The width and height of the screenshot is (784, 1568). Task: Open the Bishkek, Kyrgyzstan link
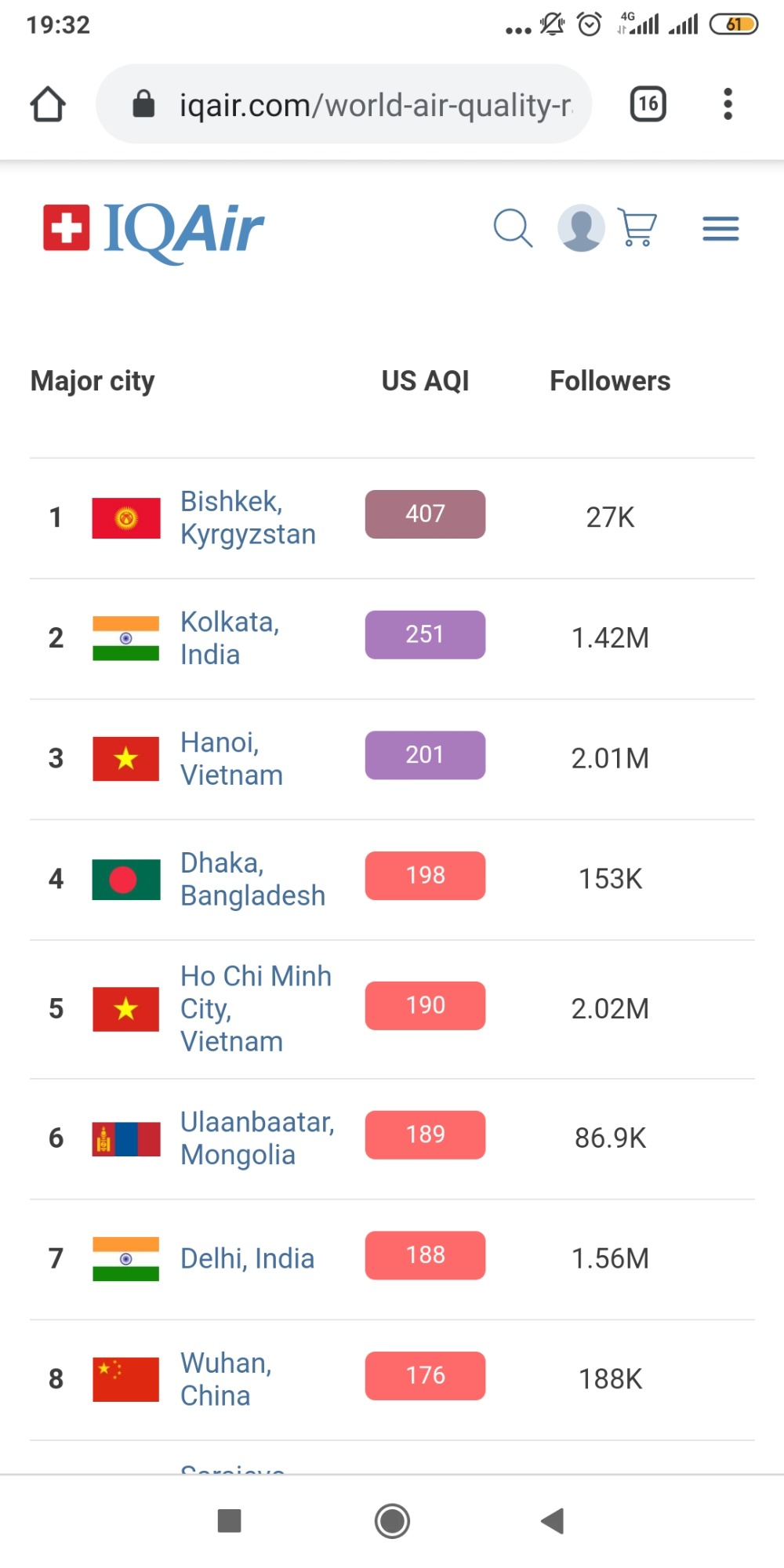coord(247,517)
